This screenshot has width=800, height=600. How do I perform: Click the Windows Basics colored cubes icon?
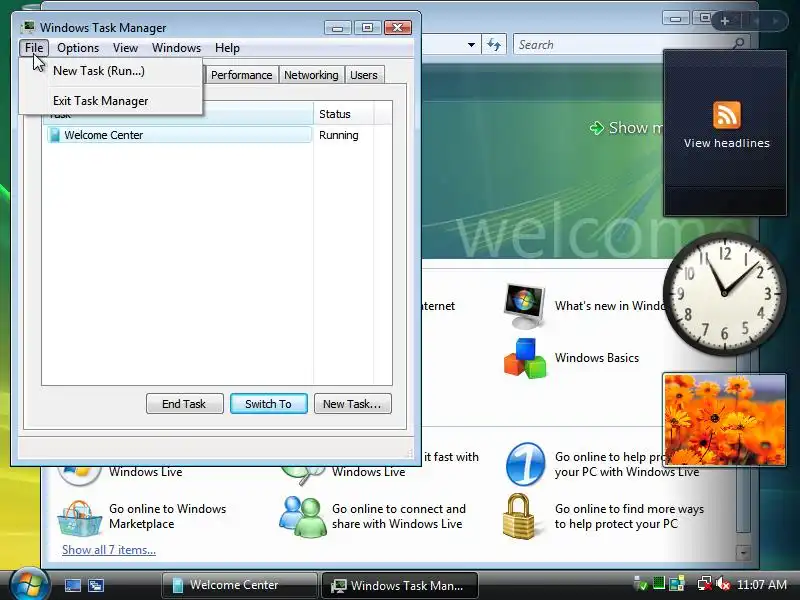coord(524,358)
